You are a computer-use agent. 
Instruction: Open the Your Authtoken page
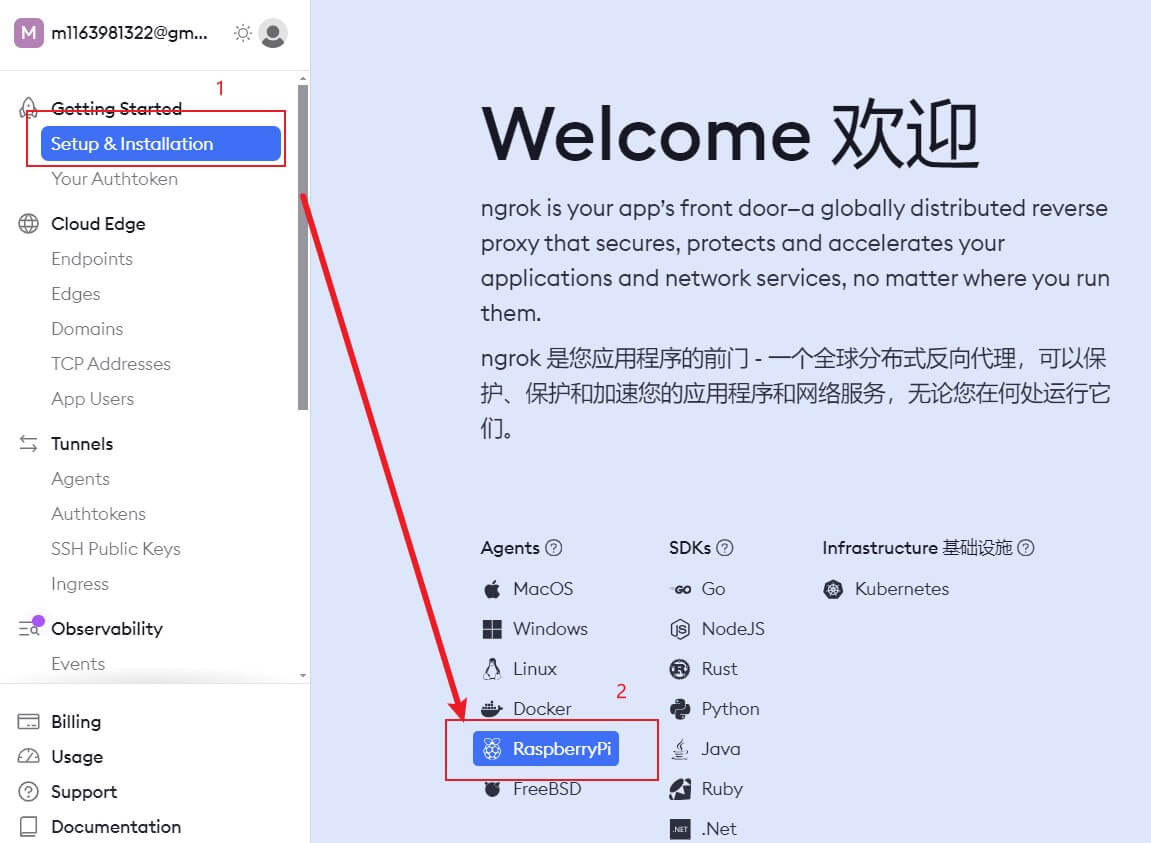click(x=114, y=179)
